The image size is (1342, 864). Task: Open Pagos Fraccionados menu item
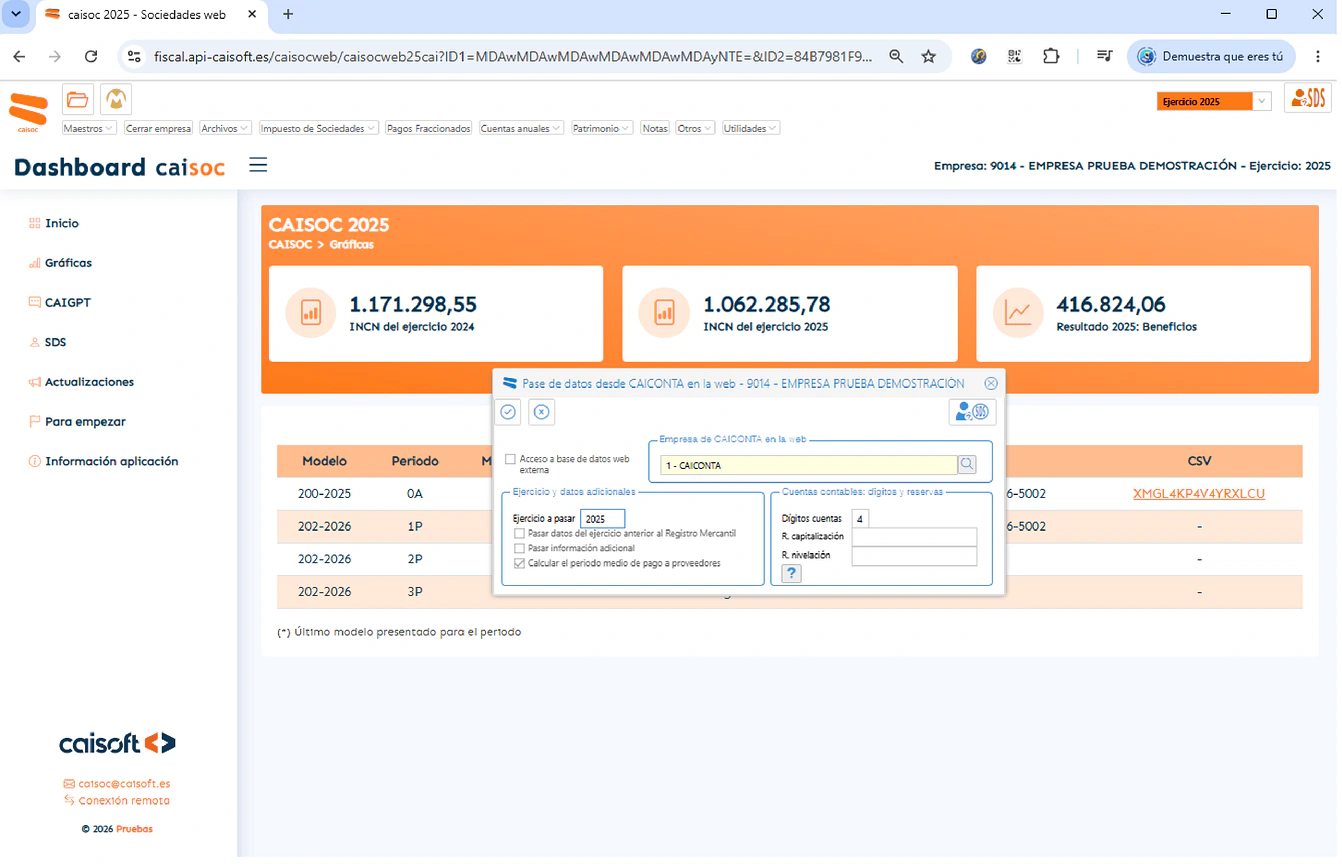click(x=428, y=128)
